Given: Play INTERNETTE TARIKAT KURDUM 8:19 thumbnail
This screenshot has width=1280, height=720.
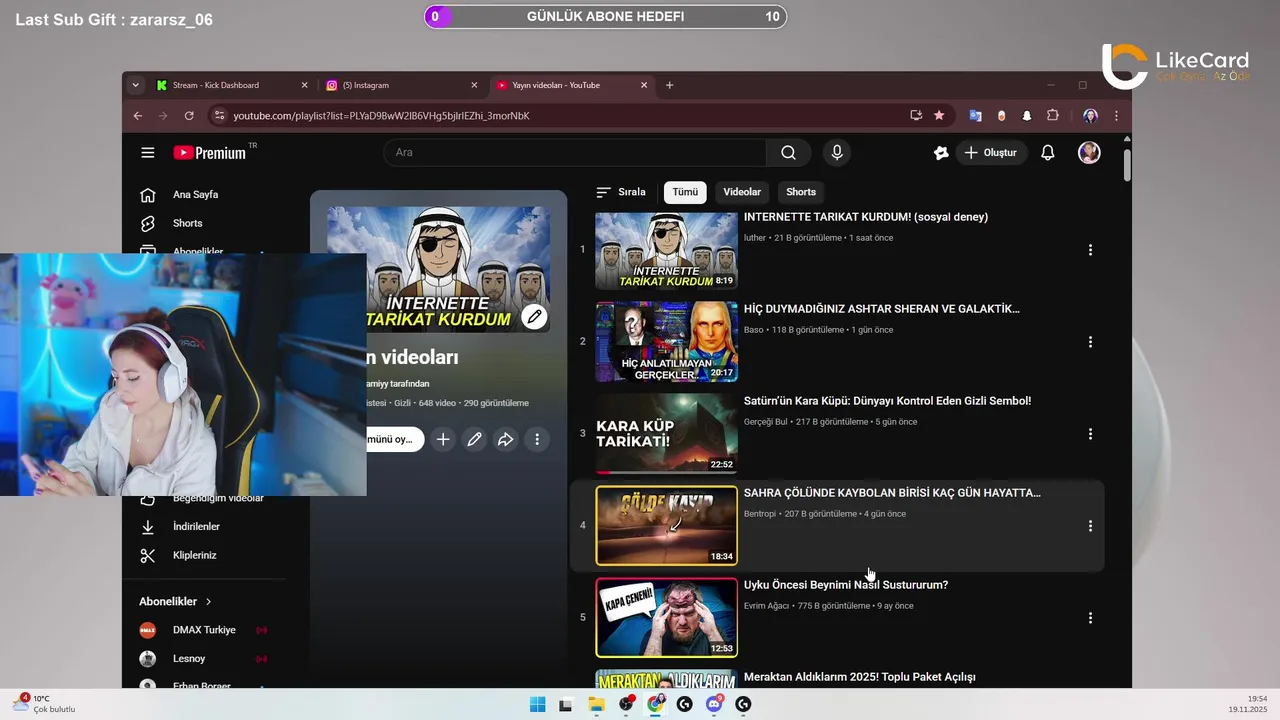Looking at the screenshot, I should 666,250.
